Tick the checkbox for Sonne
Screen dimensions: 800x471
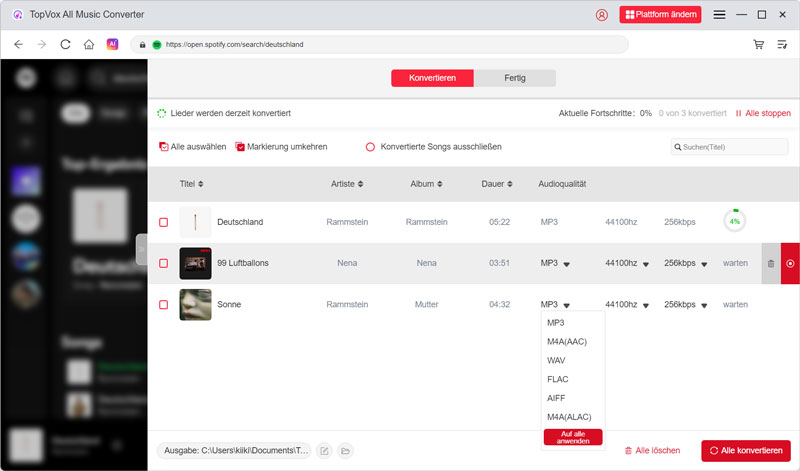[x=164, y=304]
